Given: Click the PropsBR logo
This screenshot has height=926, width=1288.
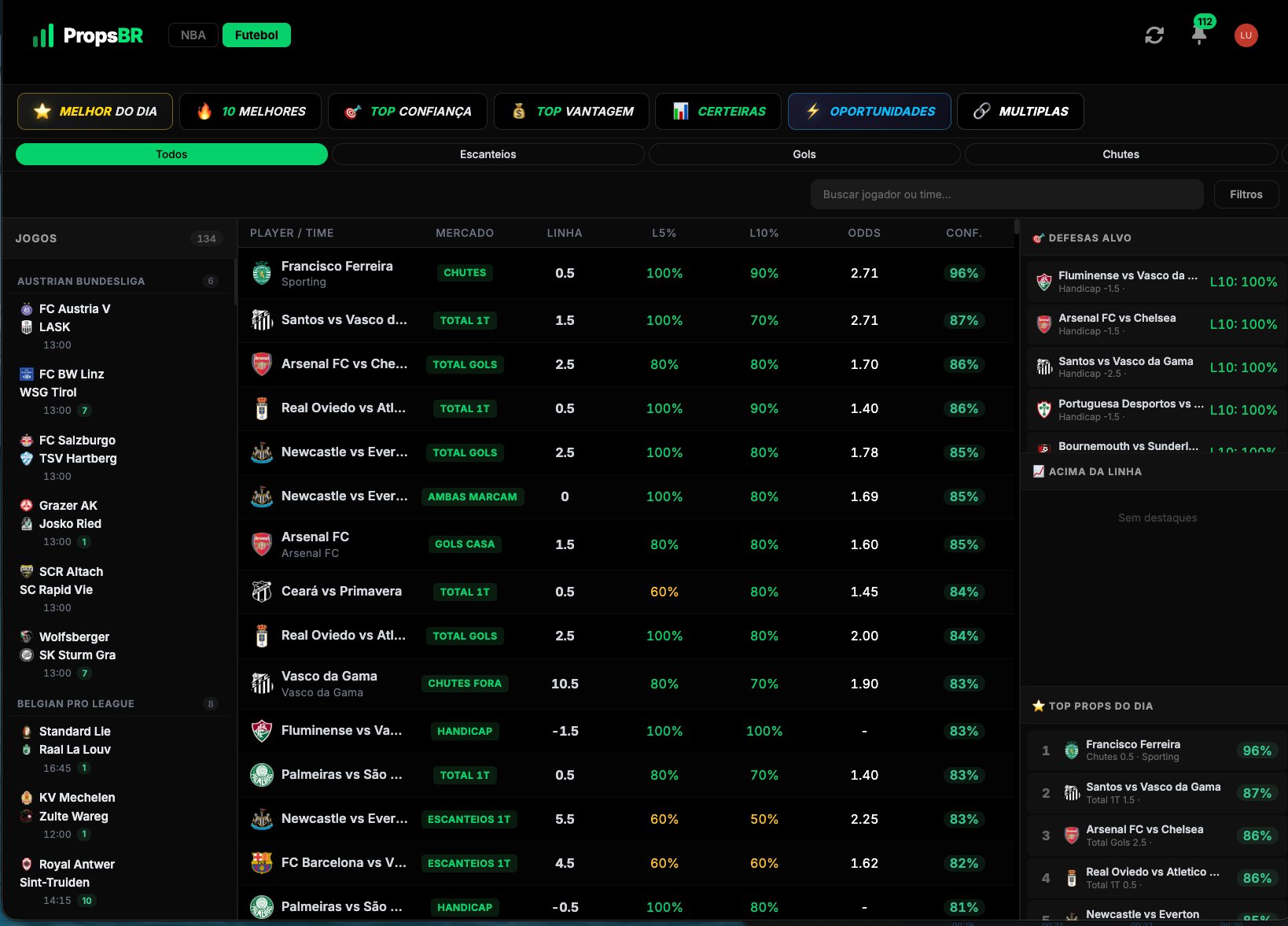Looking at the screenshot, I should tap(88, 35).
